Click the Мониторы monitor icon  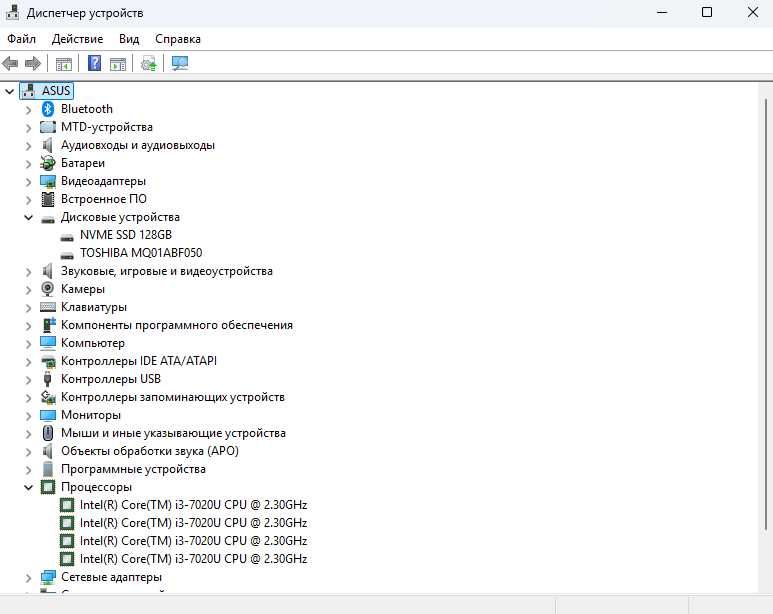click(x=48, y=415)
